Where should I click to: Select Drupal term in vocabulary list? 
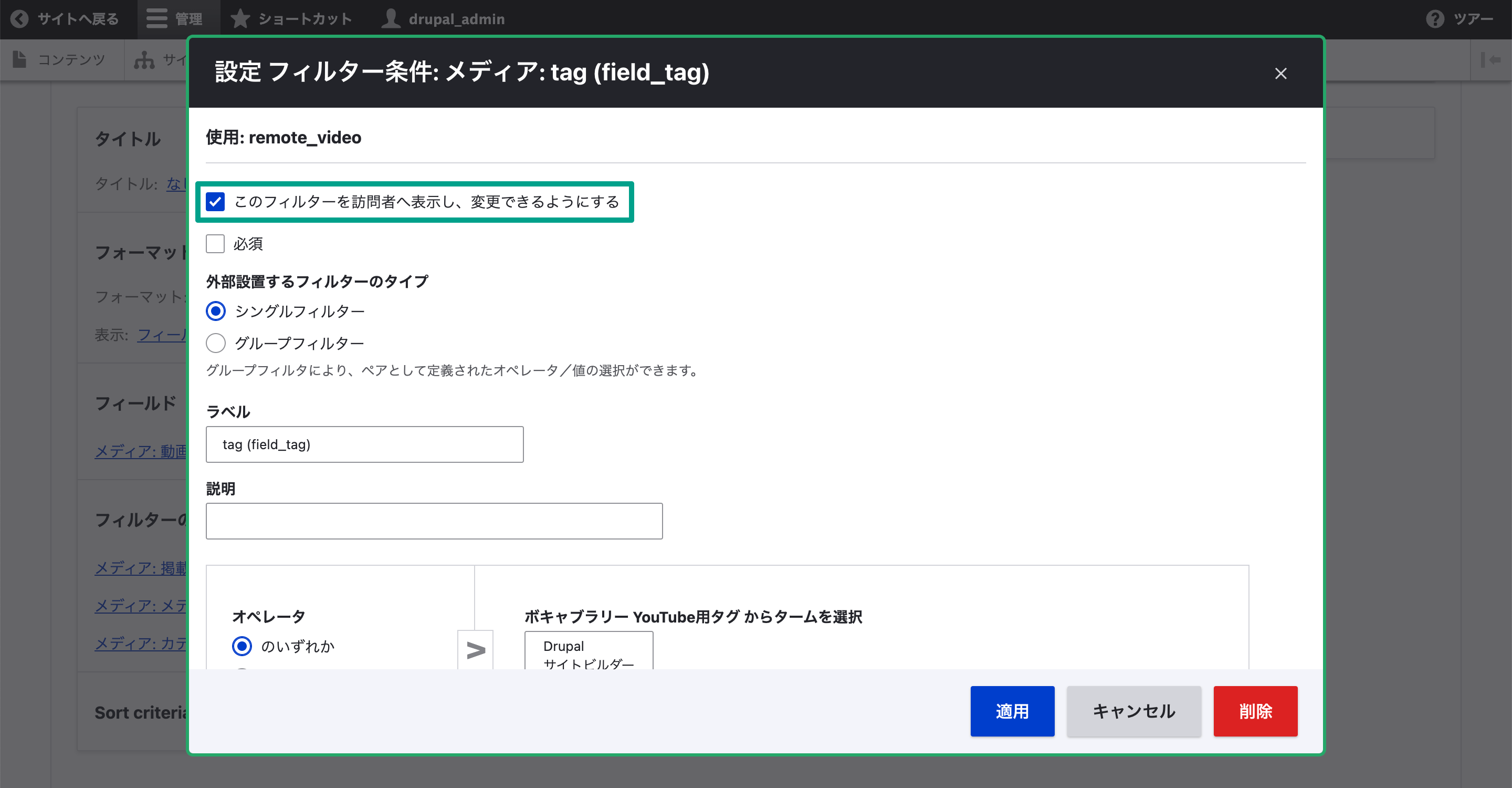(563, 646)
